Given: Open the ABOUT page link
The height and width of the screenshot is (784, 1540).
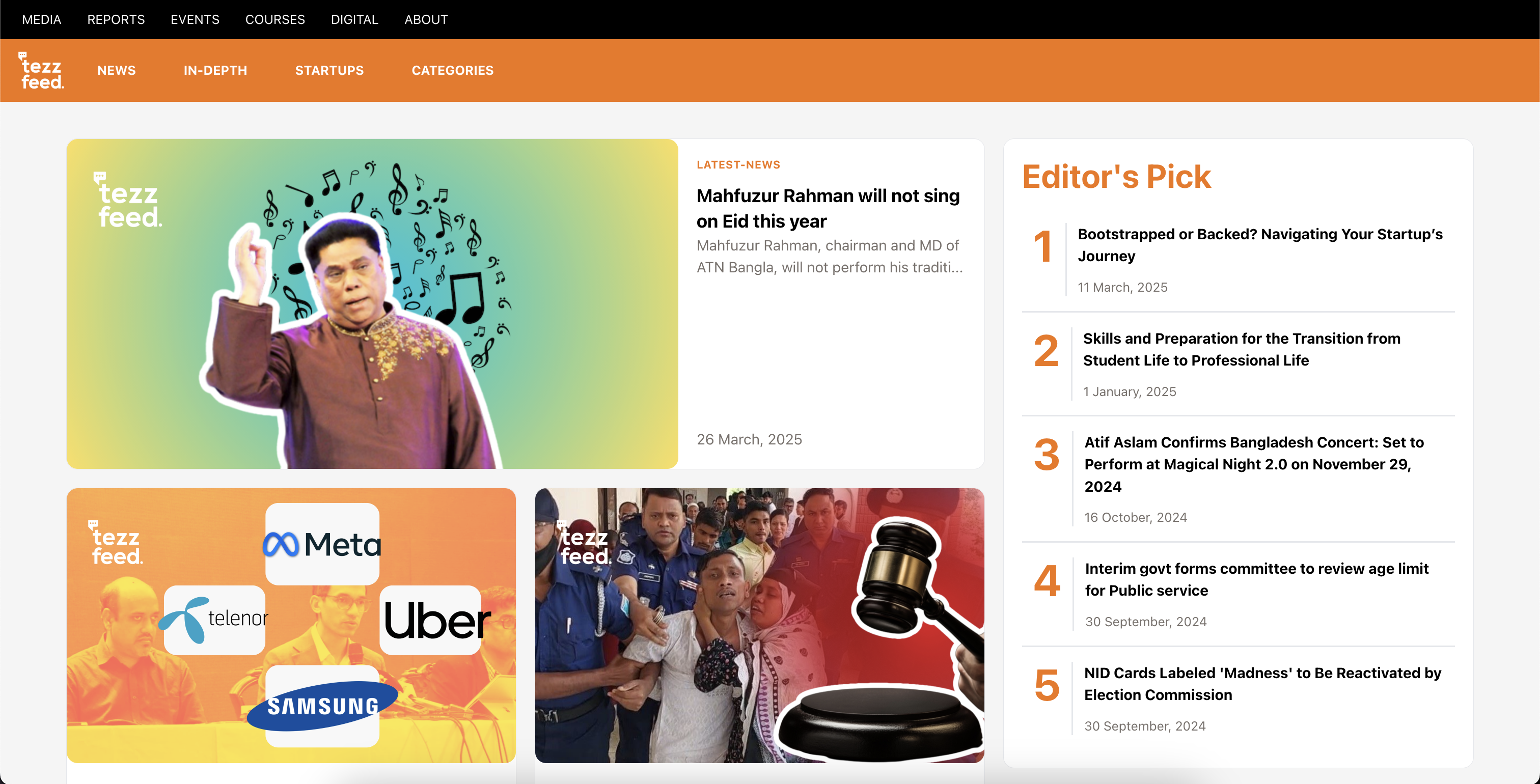Looking at the screenshot, I should click(x=426, y=20).
